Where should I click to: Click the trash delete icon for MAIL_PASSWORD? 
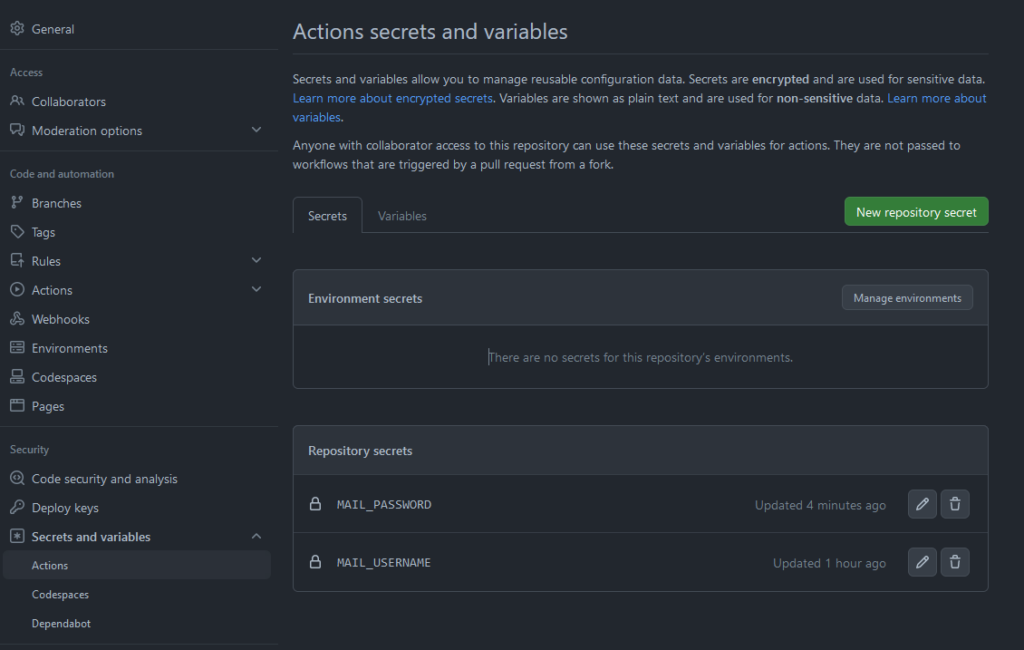coord(955,505)
